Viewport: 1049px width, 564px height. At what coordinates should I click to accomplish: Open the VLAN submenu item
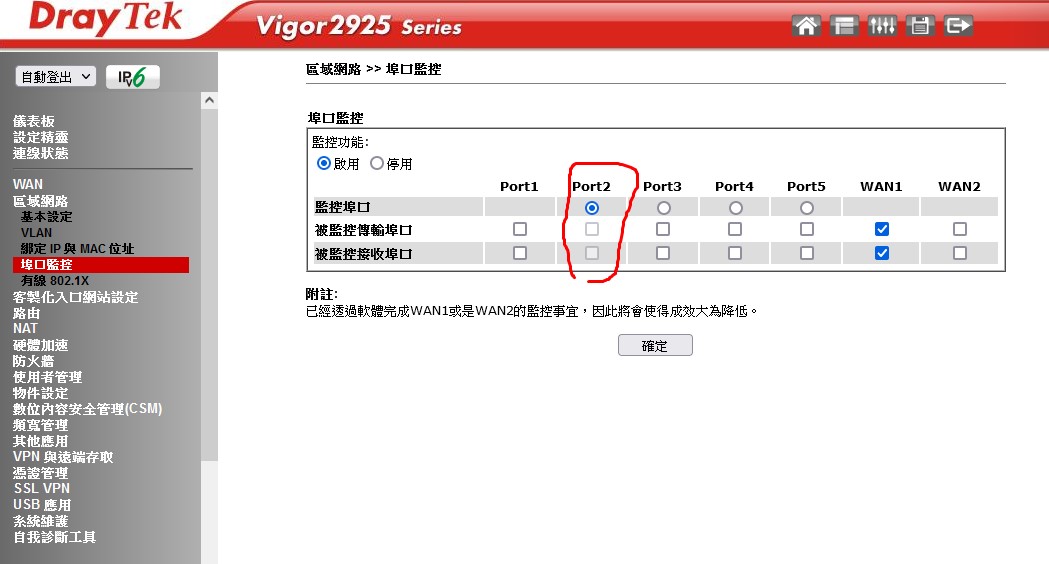[x=36, y=233]
